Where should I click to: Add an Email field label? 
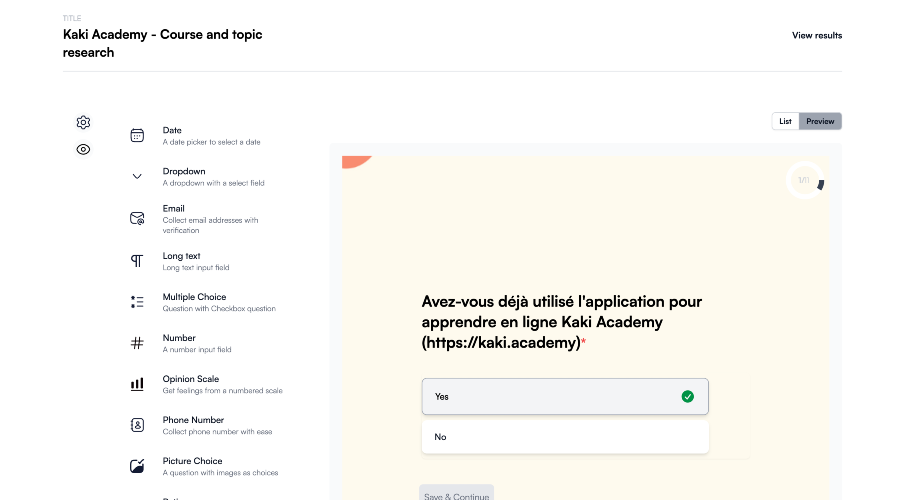173,209
